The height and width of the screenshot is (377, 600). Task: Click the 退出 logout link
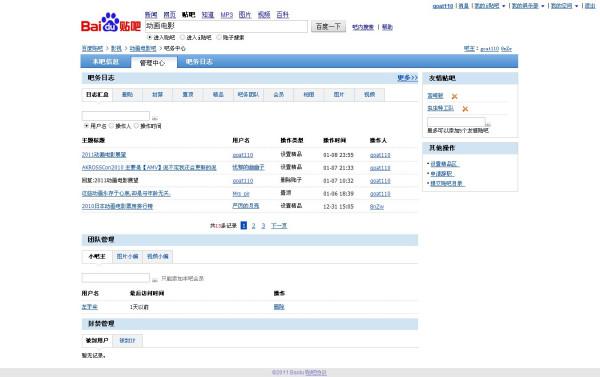tap(590, 6)
